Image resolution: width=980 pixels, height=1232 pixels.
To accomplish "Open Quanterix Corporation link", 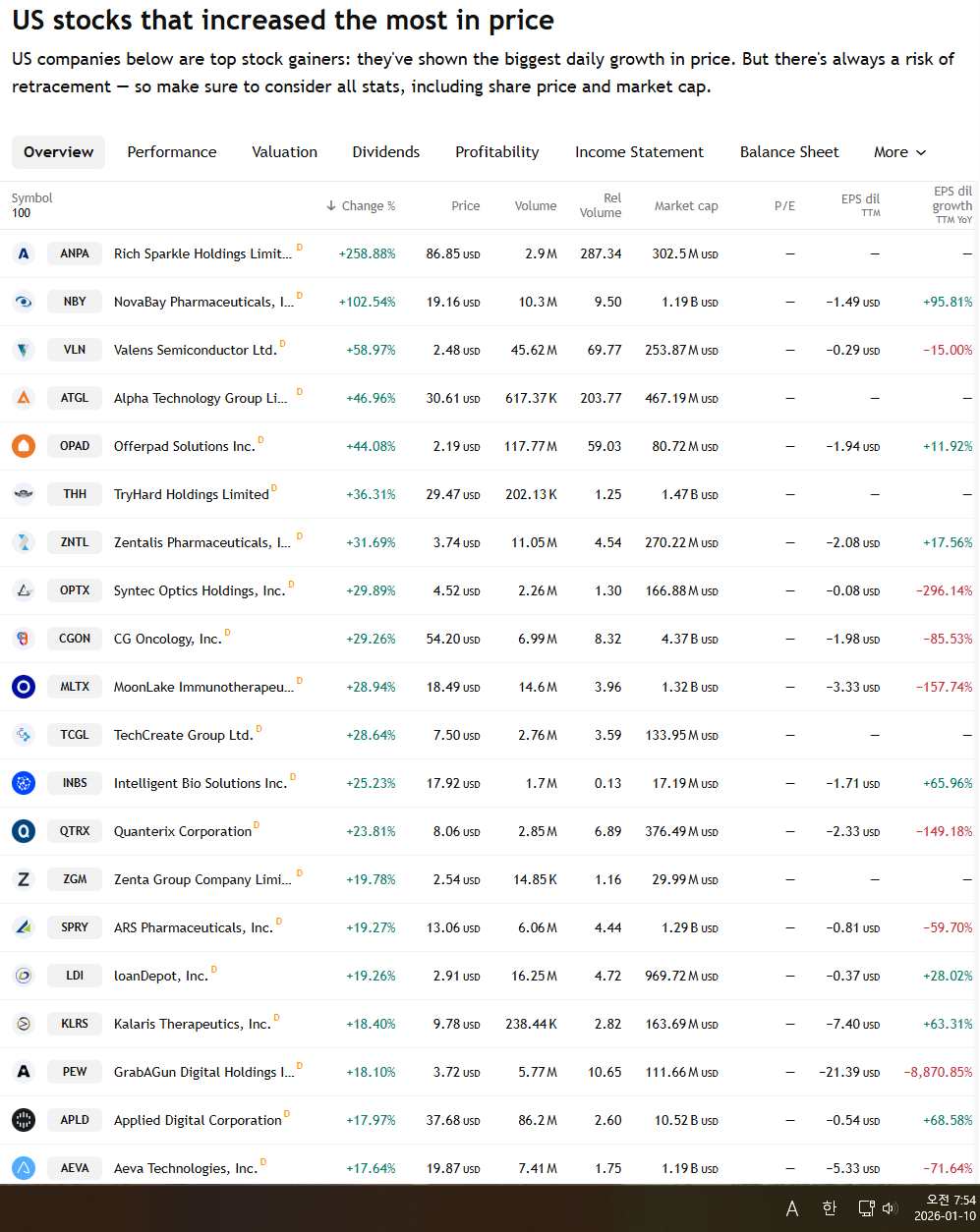I will (183, 831).
